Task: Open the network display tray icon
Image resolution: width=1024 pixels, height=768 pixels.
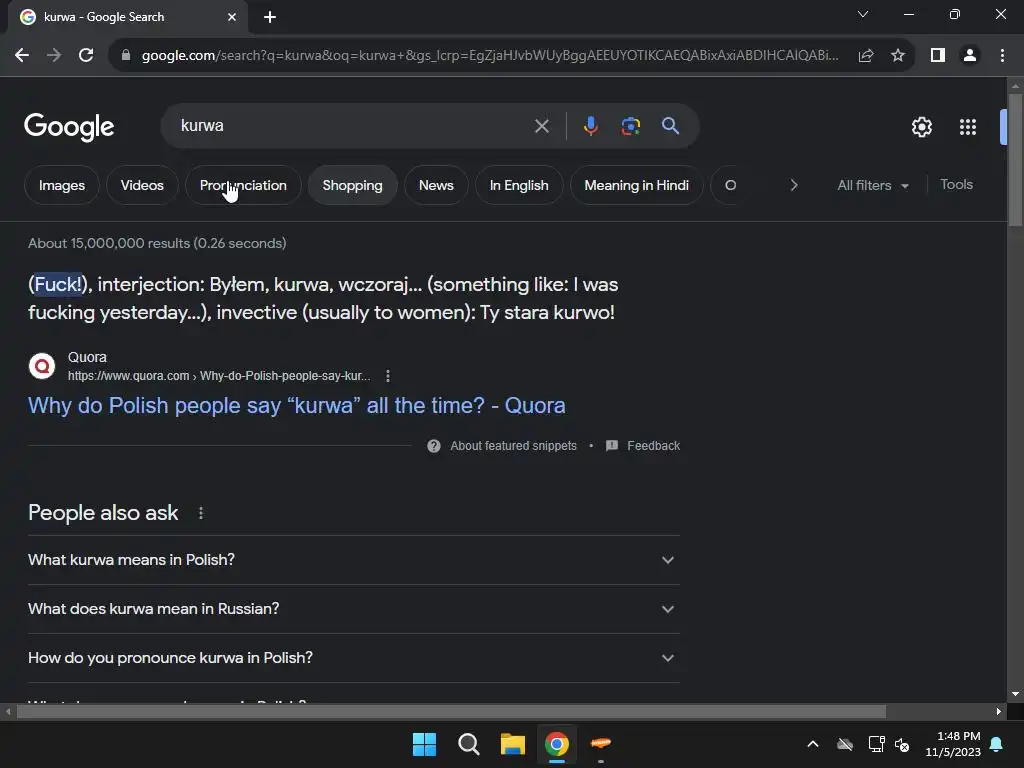Action: [876, 744]
